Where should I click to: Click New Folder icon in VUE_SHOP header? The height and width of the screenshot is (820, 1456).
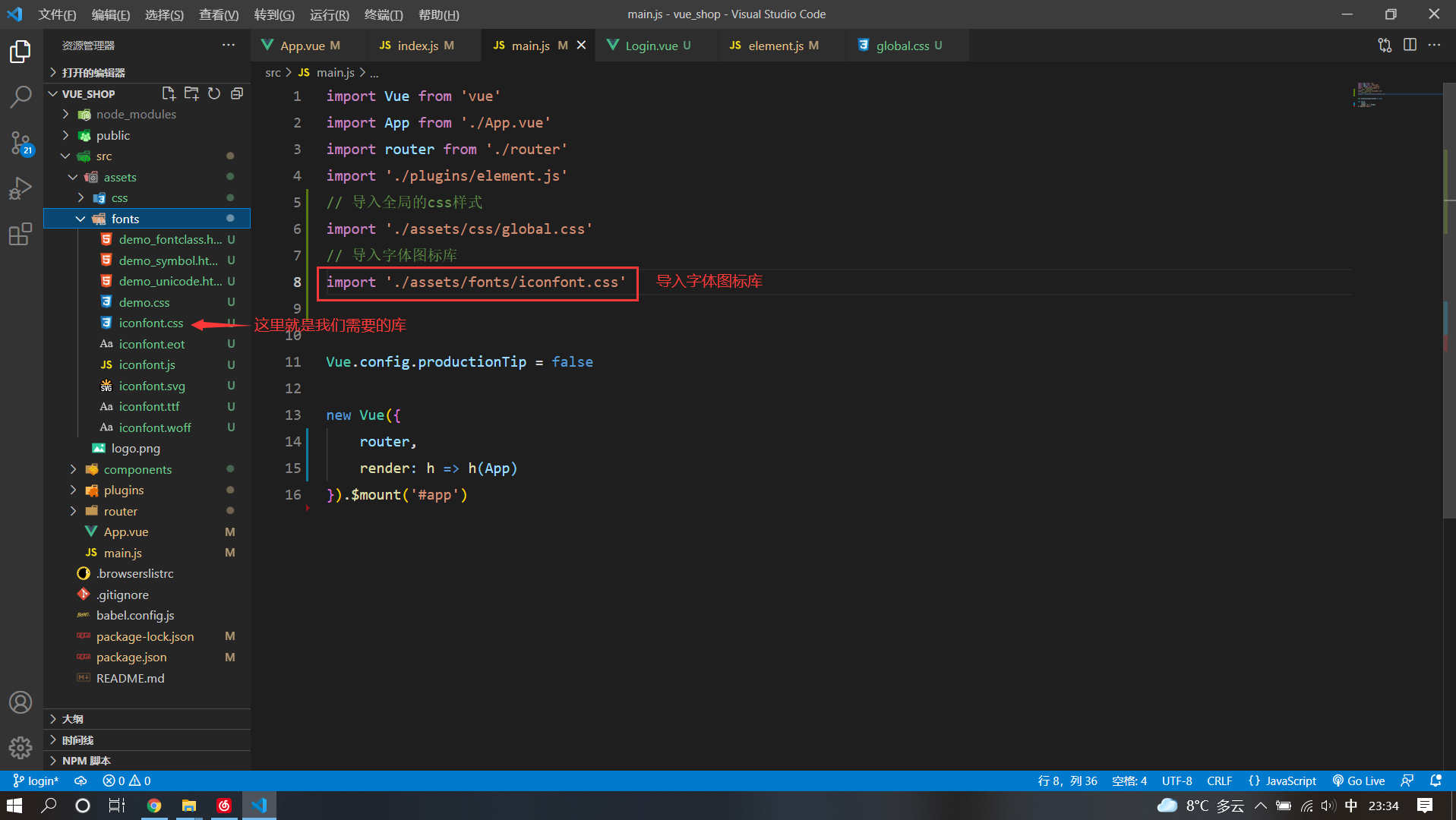[191, 93]
